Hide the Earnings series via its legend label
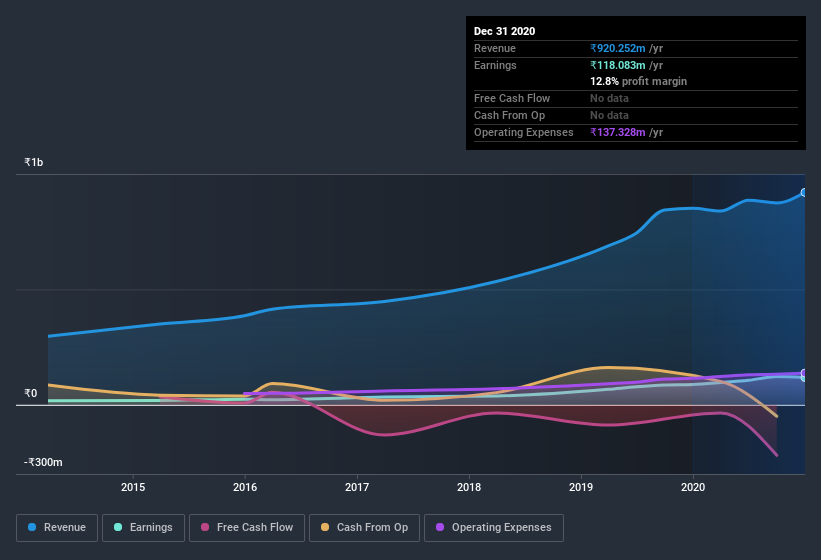The image size is (821, 560). (x=150, y=527)
